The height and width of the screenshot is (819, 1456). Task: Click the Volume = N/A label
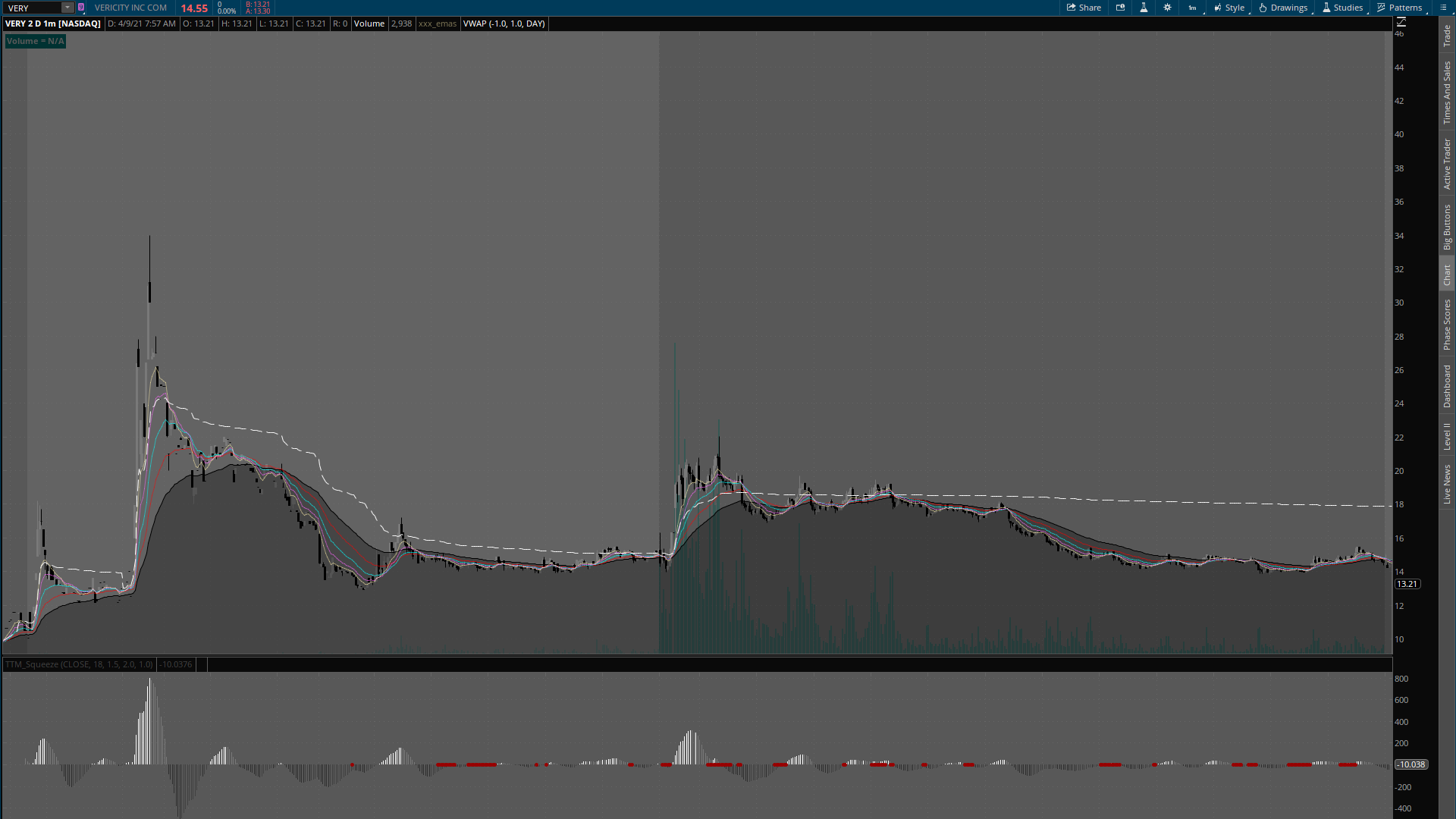[35, 41]
